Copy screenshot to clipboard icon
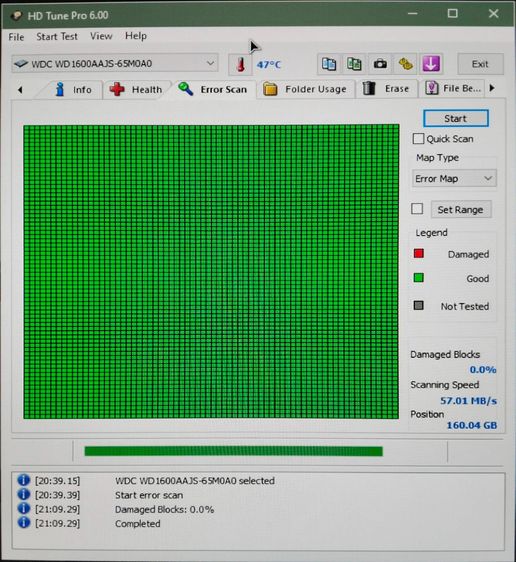The width and height of the screenshot is (516, 562). click(354, 64)
